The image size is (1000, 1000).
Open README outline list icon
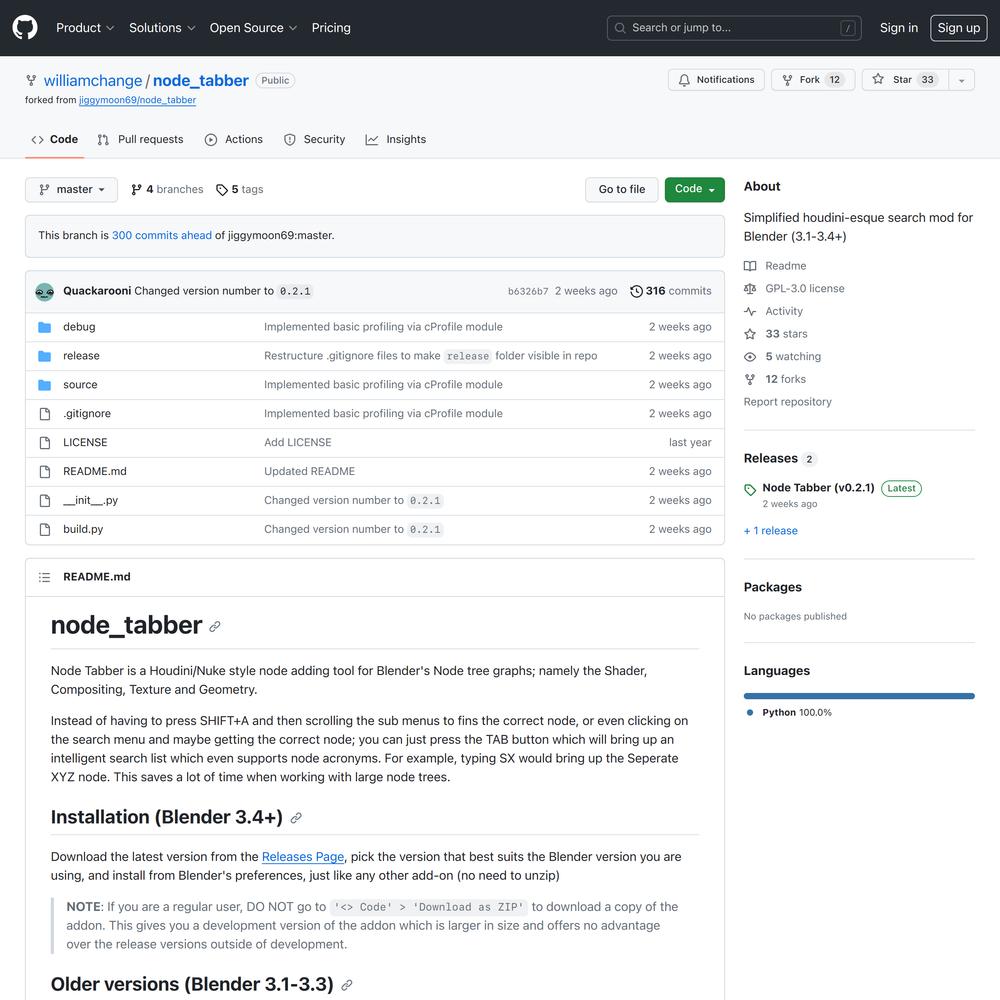tap(44, 577)
